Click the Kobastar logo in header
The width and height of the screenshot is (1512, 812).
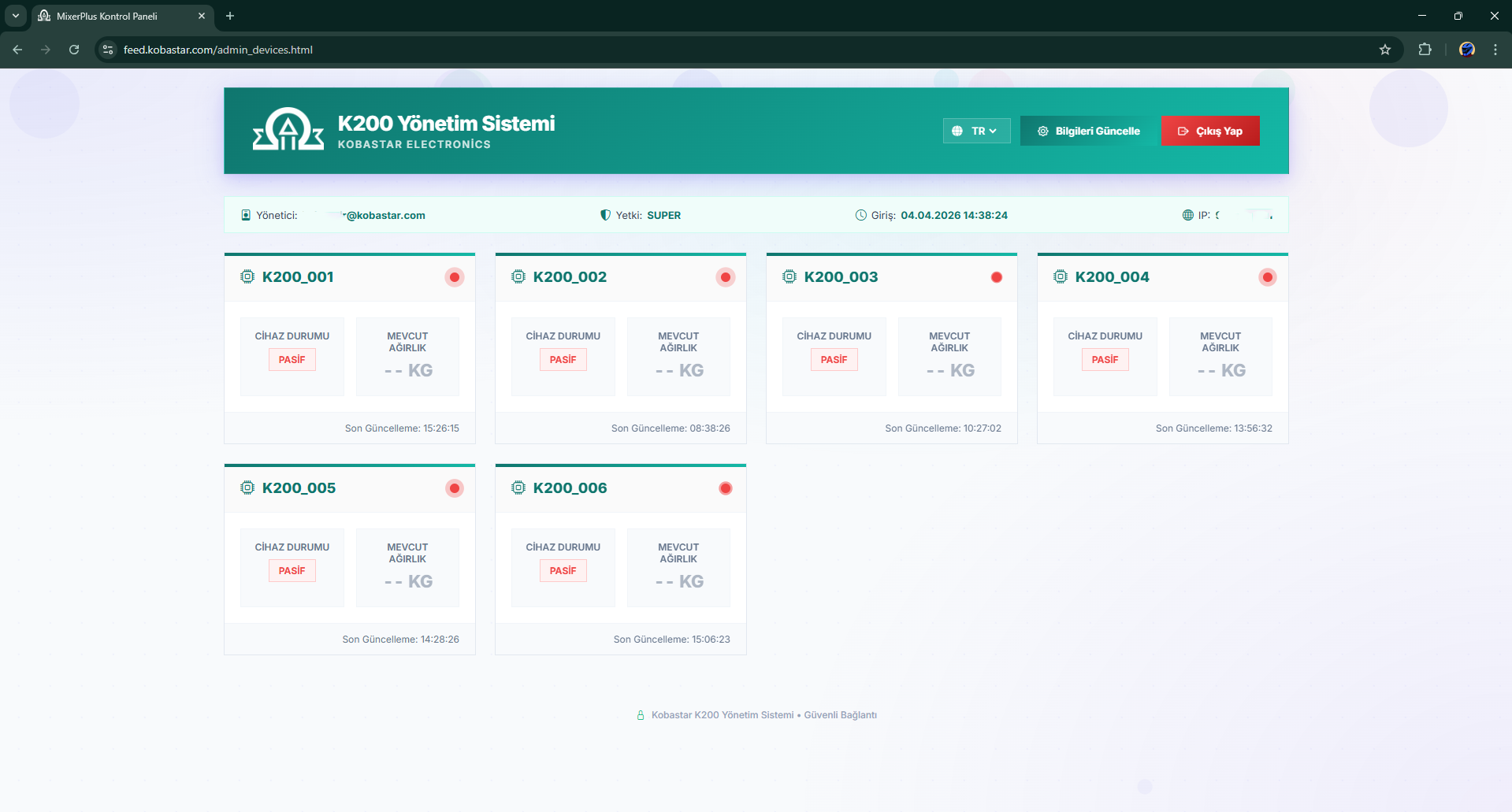click(x=288, y=130)
